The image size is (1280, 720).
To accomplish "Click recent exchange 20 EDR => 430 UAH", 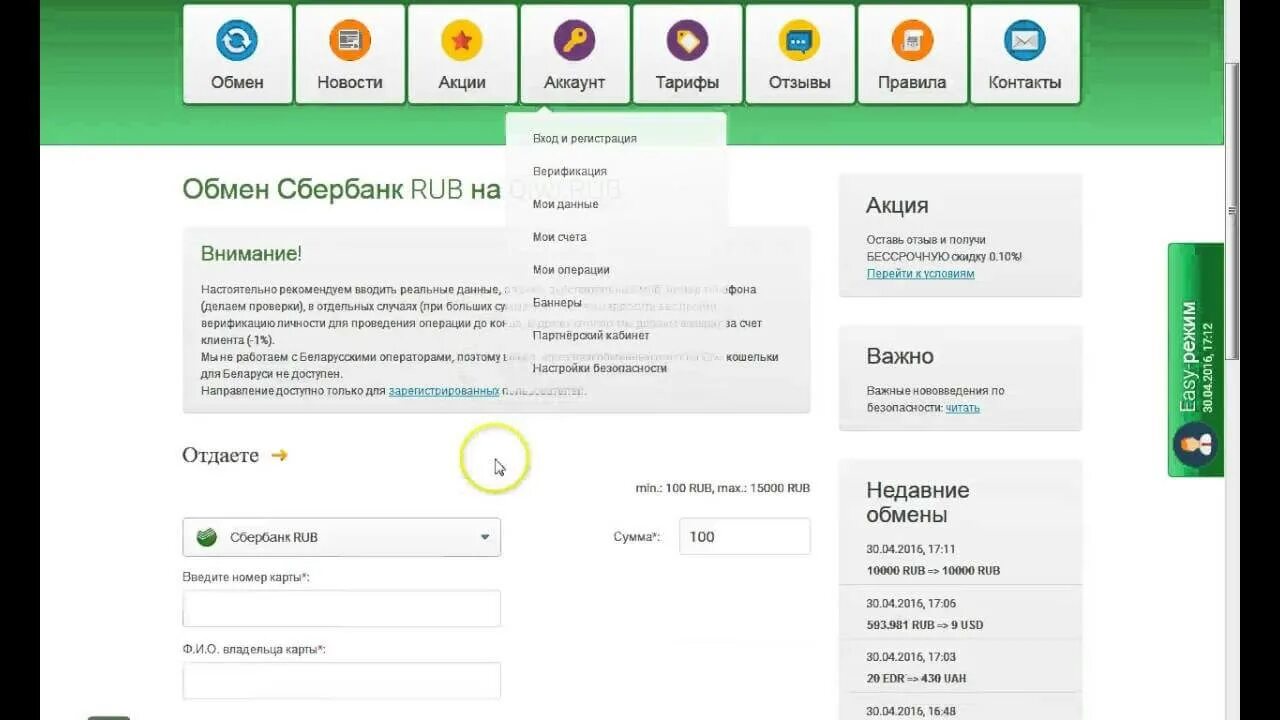I will [916, 678].
